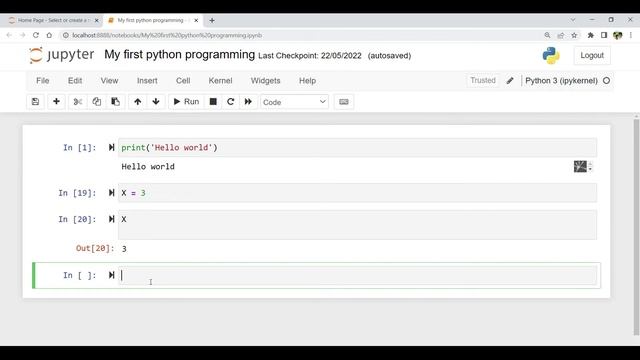Open the browser extensions puzzle icon
The width and height of the screenshot is (640, 360).
tap(591, 35)
